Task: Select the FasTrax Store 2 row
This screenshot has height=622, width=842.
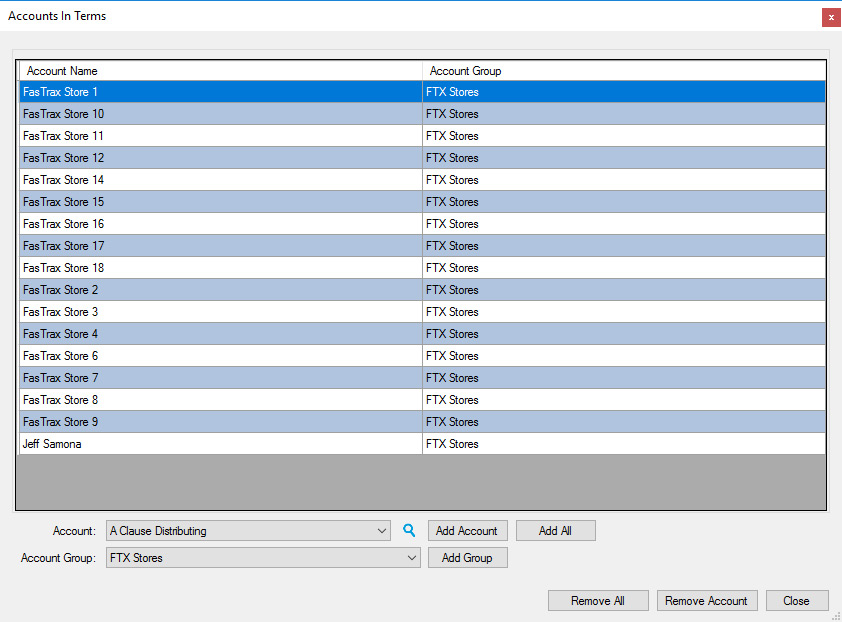Action: point(423,290)
